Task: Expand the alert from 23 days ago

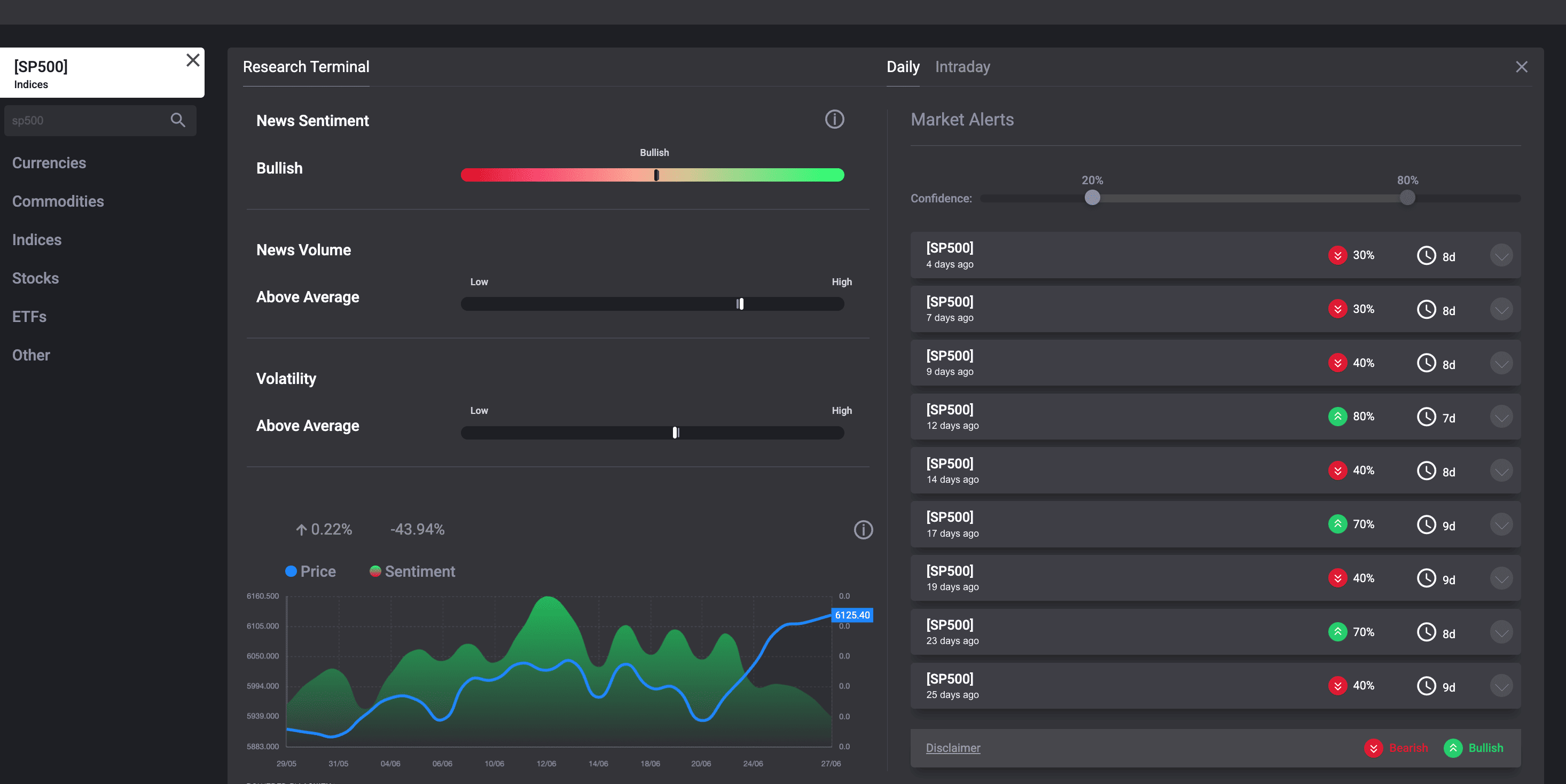Action: tap(1501, 632)
